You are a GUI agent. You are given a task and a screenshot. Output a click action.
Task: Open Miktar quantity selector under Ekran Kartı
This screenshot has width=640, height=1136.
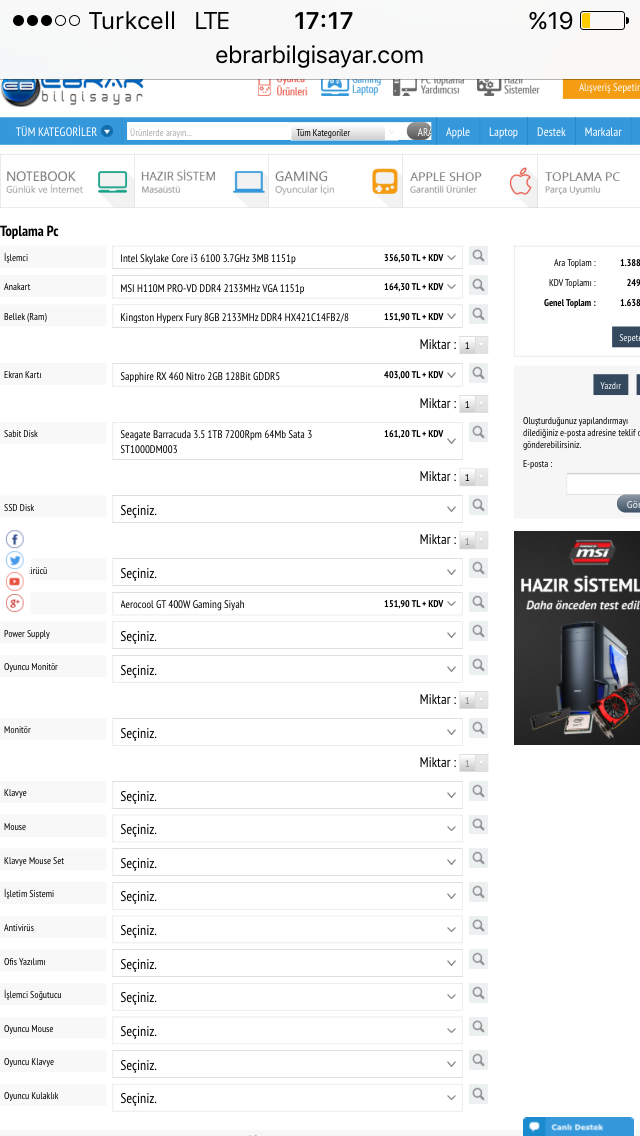[475, 404]
